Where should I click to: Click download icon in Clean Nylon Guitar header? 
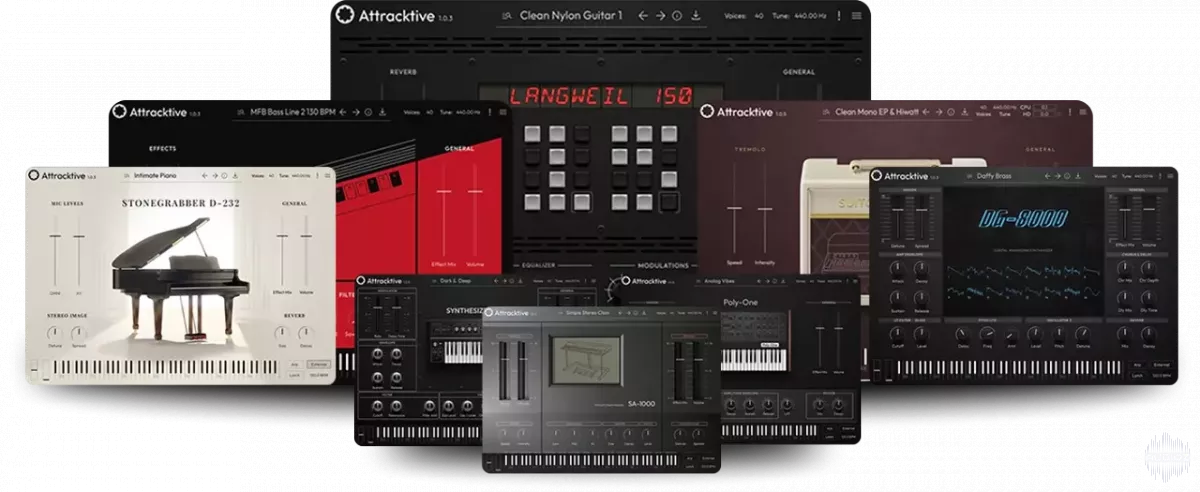pos(696,16)
